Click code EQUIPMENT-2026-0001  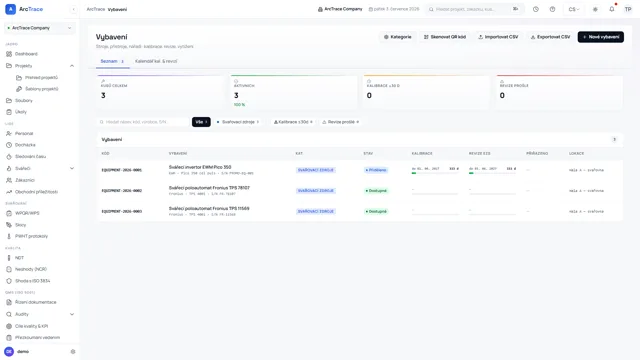[122, 170]
